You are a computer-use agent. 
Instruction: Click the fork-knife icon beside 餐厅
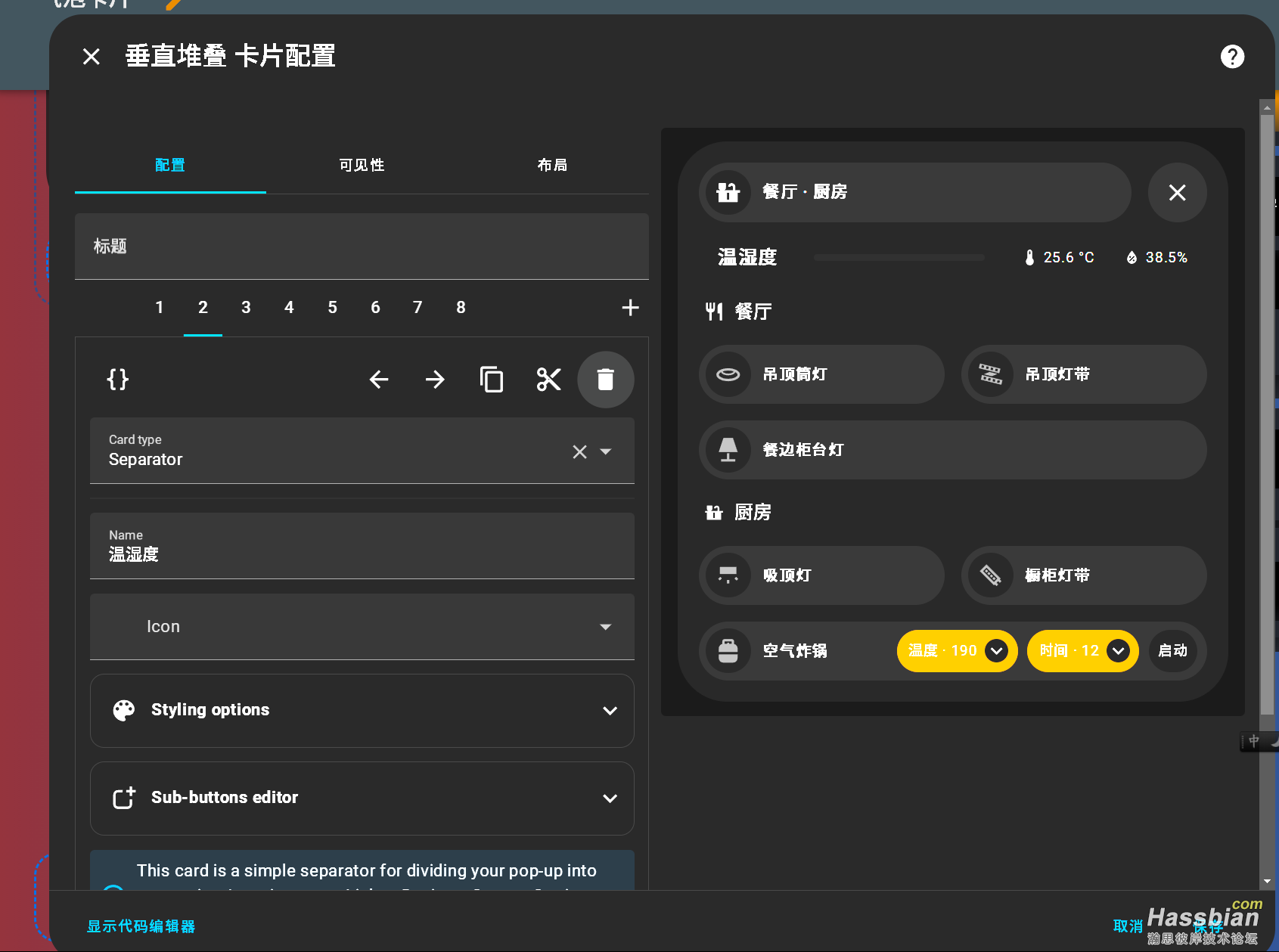pos(714,312)
